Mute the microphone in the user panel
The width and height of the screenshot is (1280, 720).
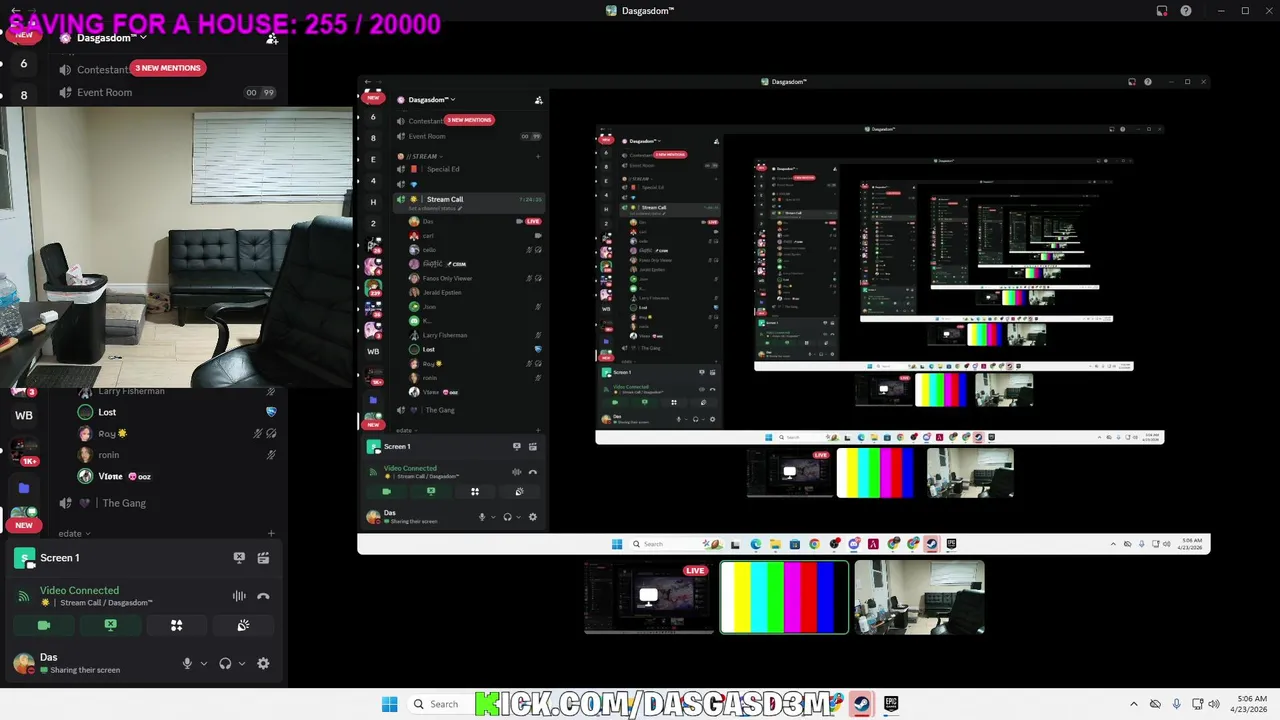point(186,663)
